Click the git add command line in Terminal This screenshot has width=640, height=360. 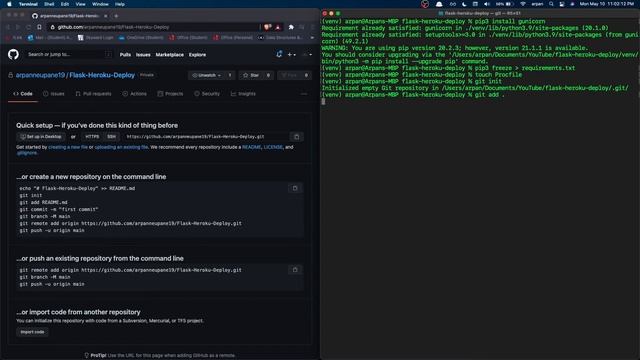[x=413, y=95]
